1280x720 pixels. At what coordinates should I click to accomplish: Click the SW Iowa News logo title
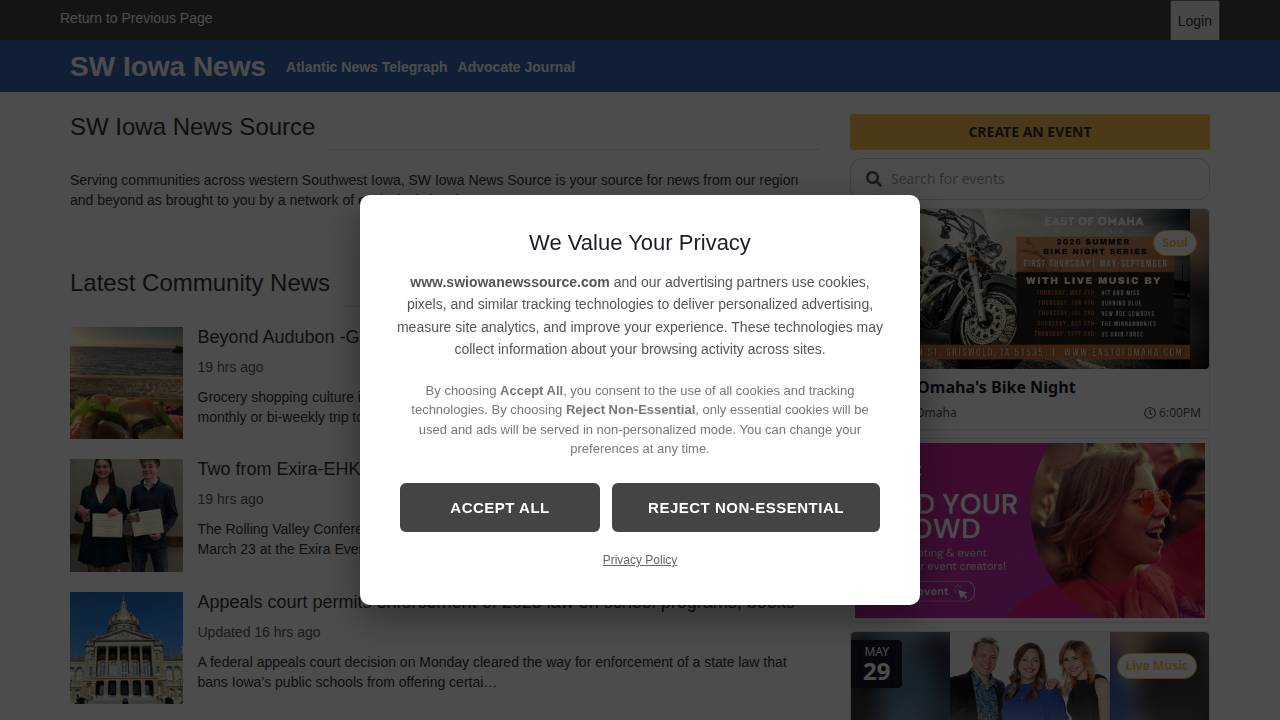click(168, 67)
